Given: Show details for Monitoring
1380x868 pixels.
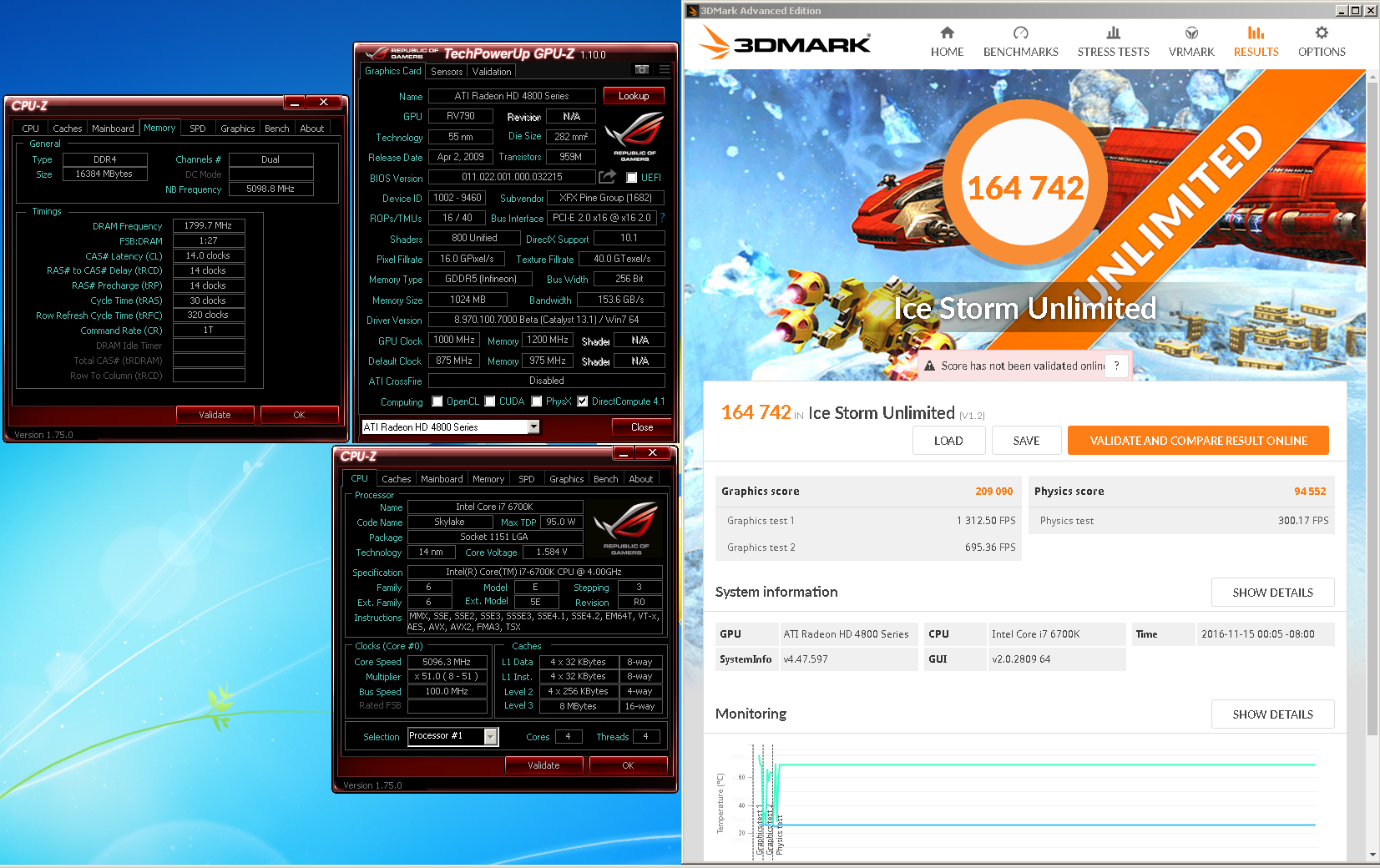Looking at the screenshot, I should pyautogui.click(x=1272, y=714).
